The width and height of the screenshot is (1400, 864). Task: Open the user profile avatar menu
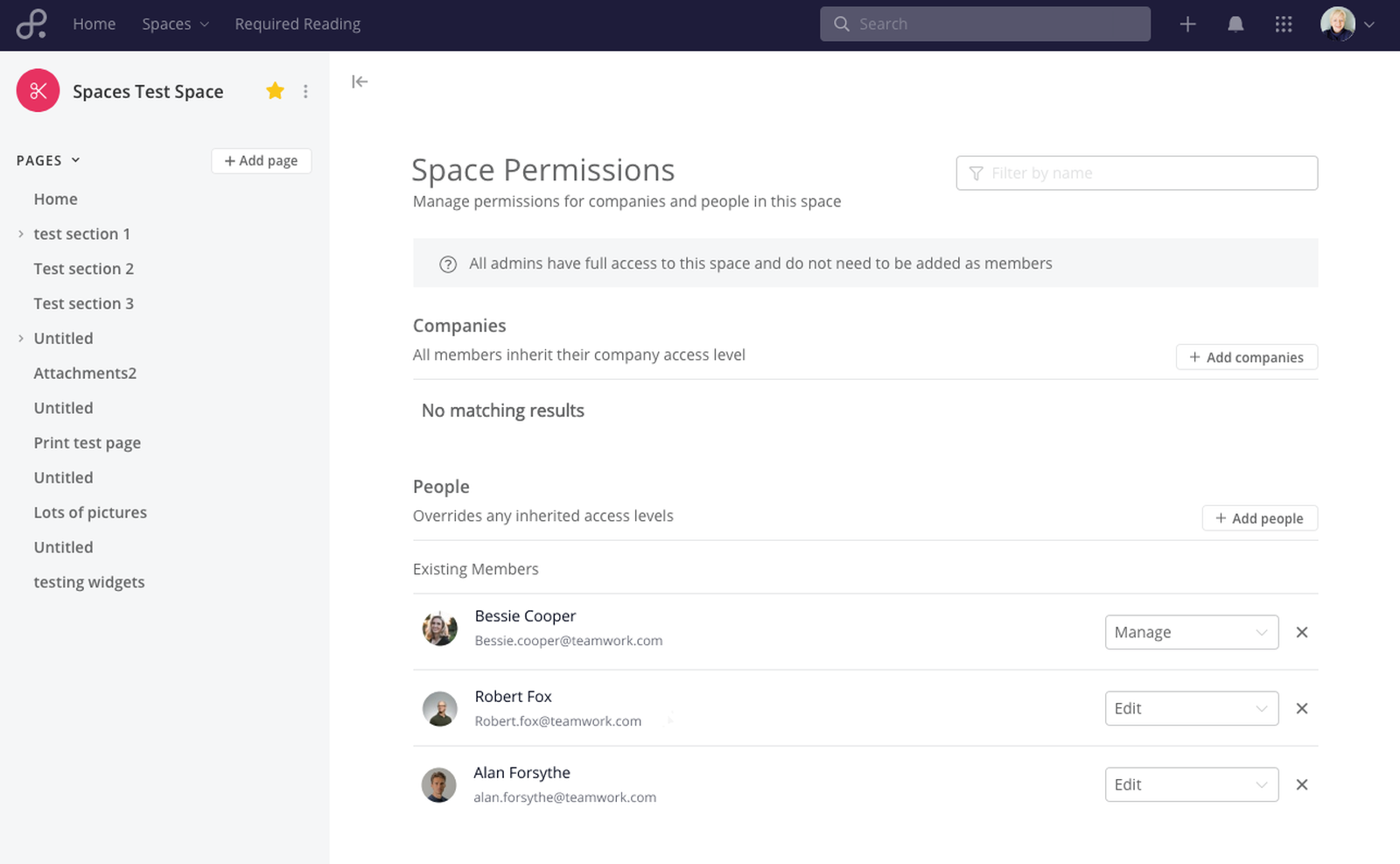[x=1347, y=25]
